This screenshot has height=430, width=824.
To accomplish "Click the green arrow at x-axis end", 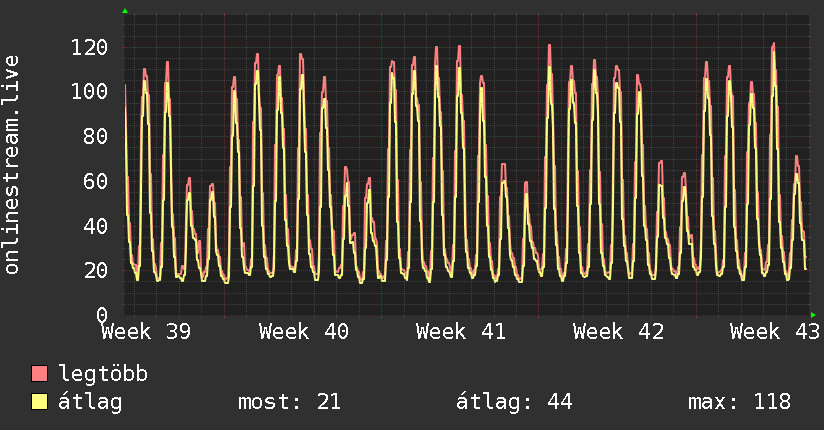I will pyautogui.click(x=813, y=315).
